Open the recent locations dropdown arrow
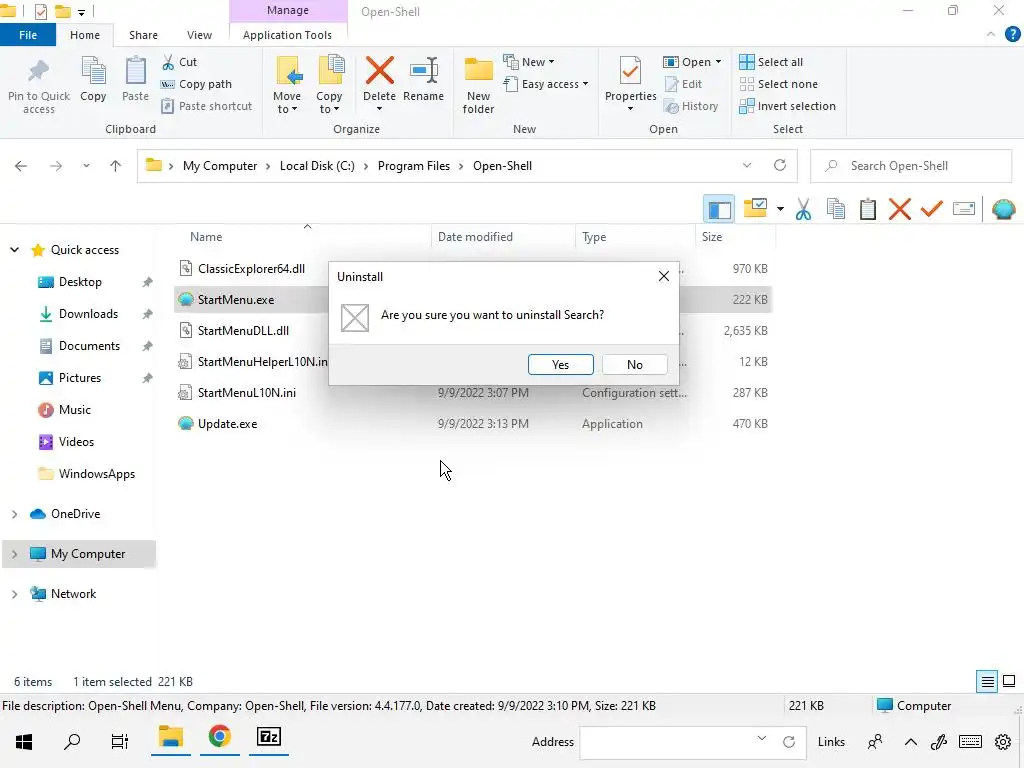 coord(86,166)
